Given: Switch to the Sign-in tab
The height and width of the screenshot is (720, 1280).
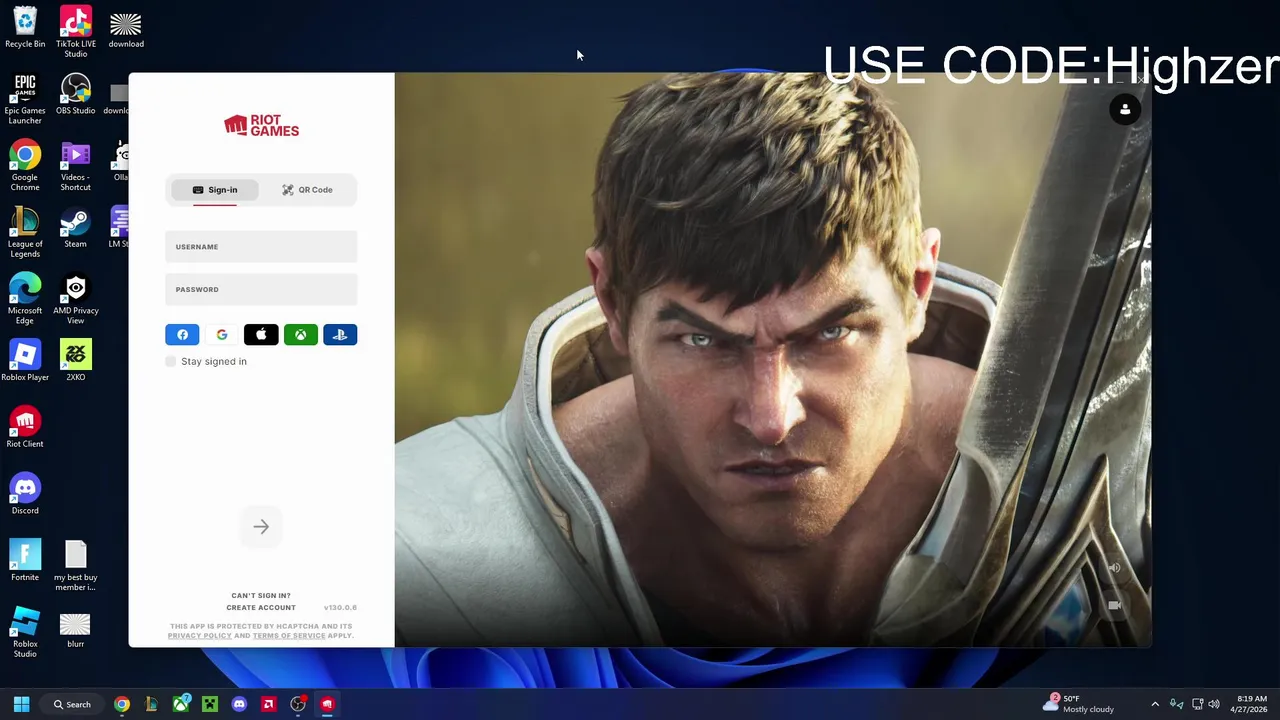Looking at the screenshot, I should [x=215, y=190].
